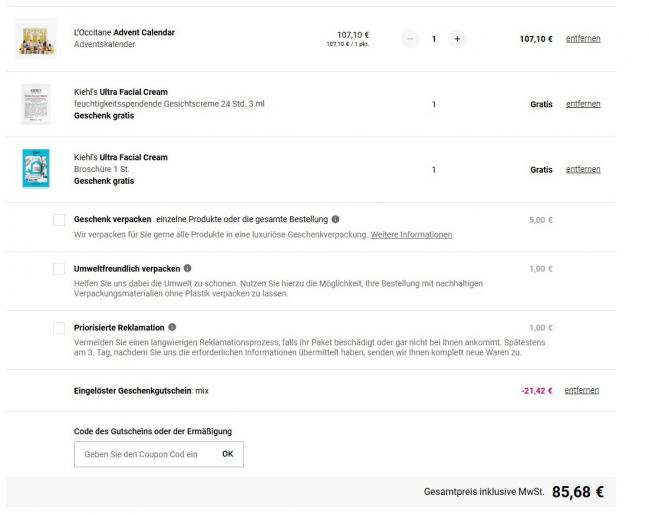Open info icon next to Priorisierte Reklamation
The height and width of the screenshot is (515, 649).
172,327
